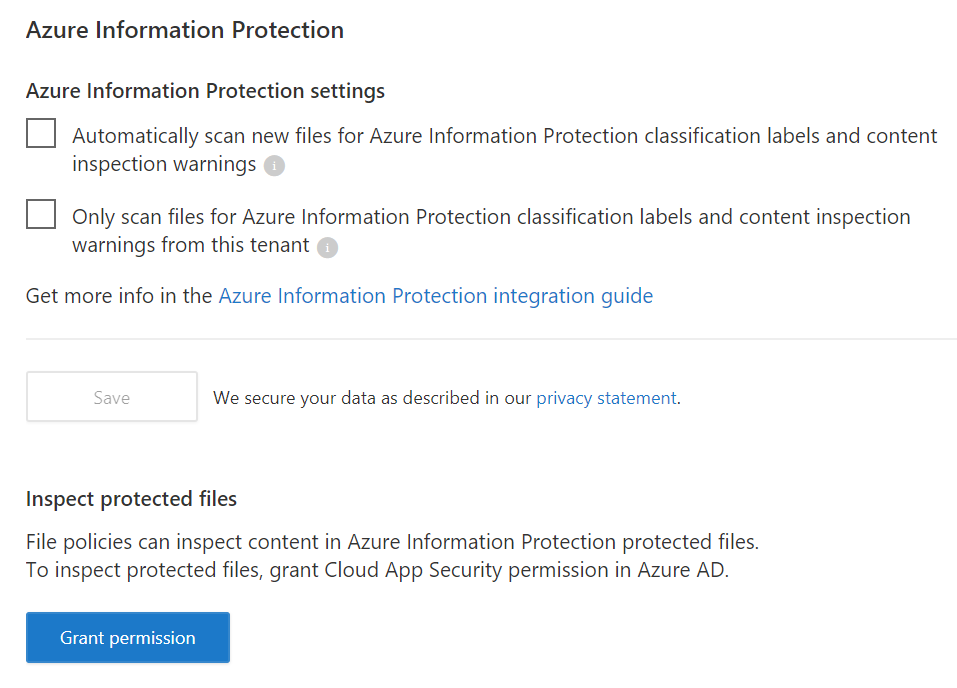Enable automatic scanning of new files checkbox
This screenshot has height=688, width=957.
point(41,133)
